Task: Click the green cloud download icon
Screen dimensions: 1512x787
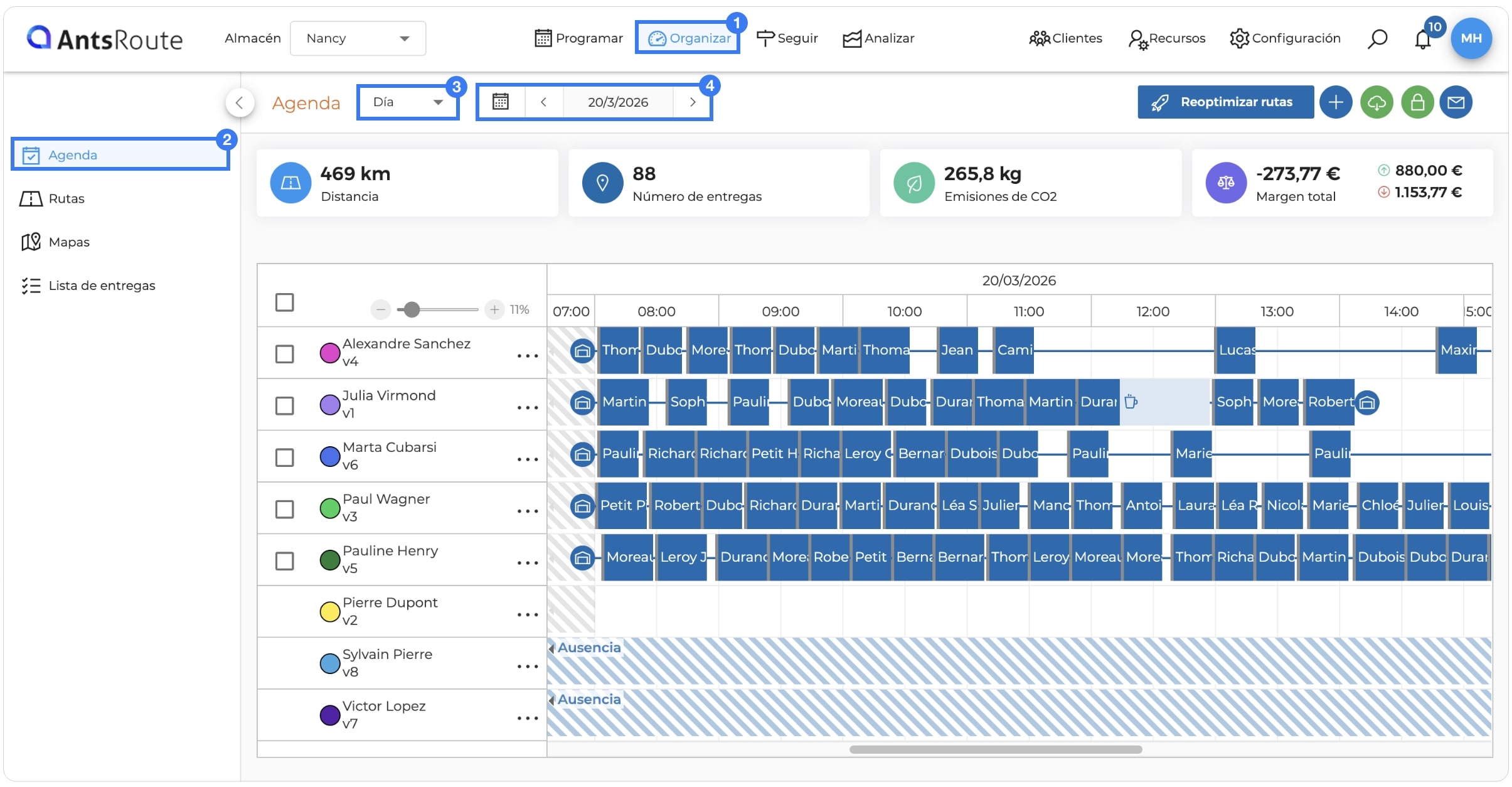Action: point(1376,102)
